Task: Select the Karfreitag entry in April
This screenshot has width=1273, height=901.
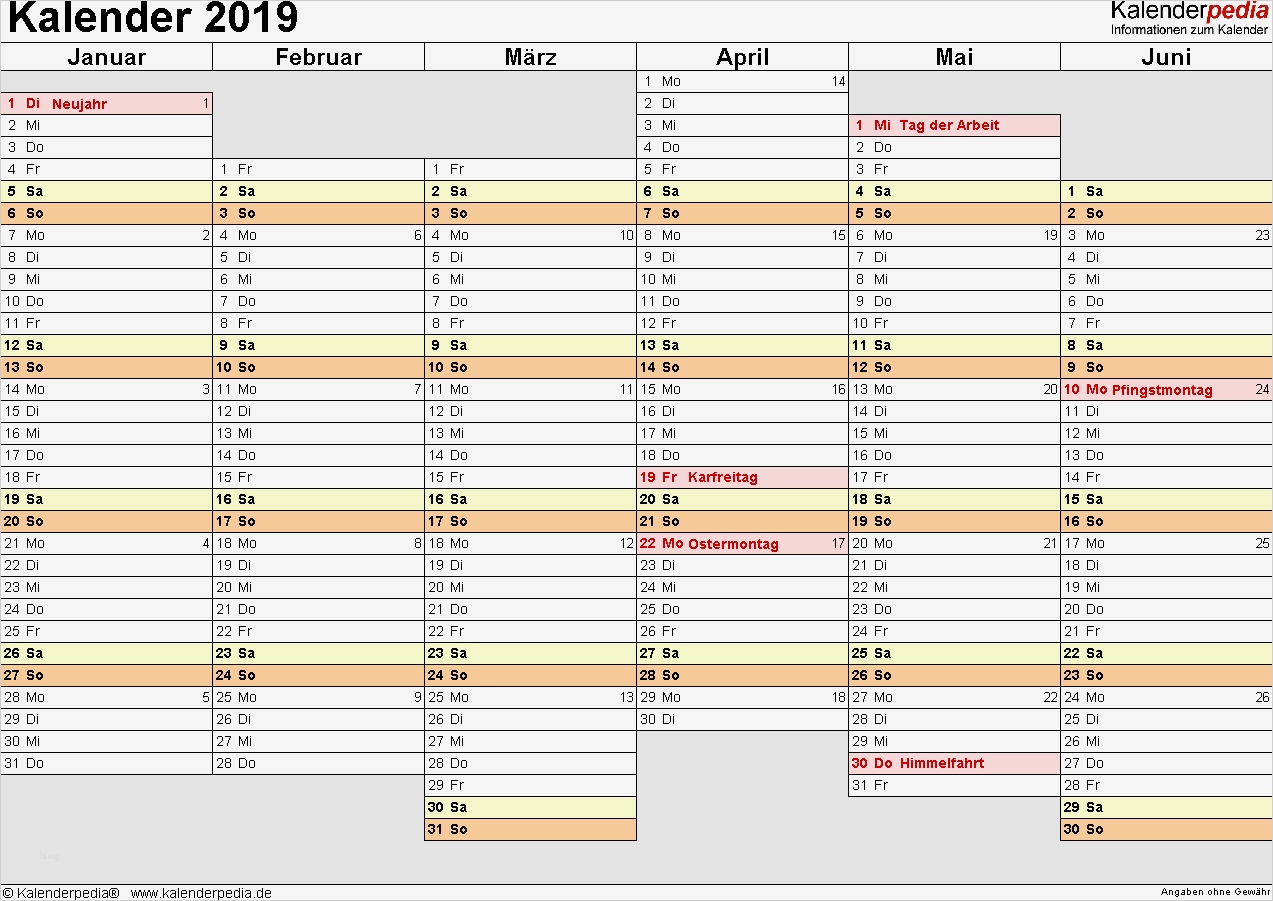Action: (722, 477)
